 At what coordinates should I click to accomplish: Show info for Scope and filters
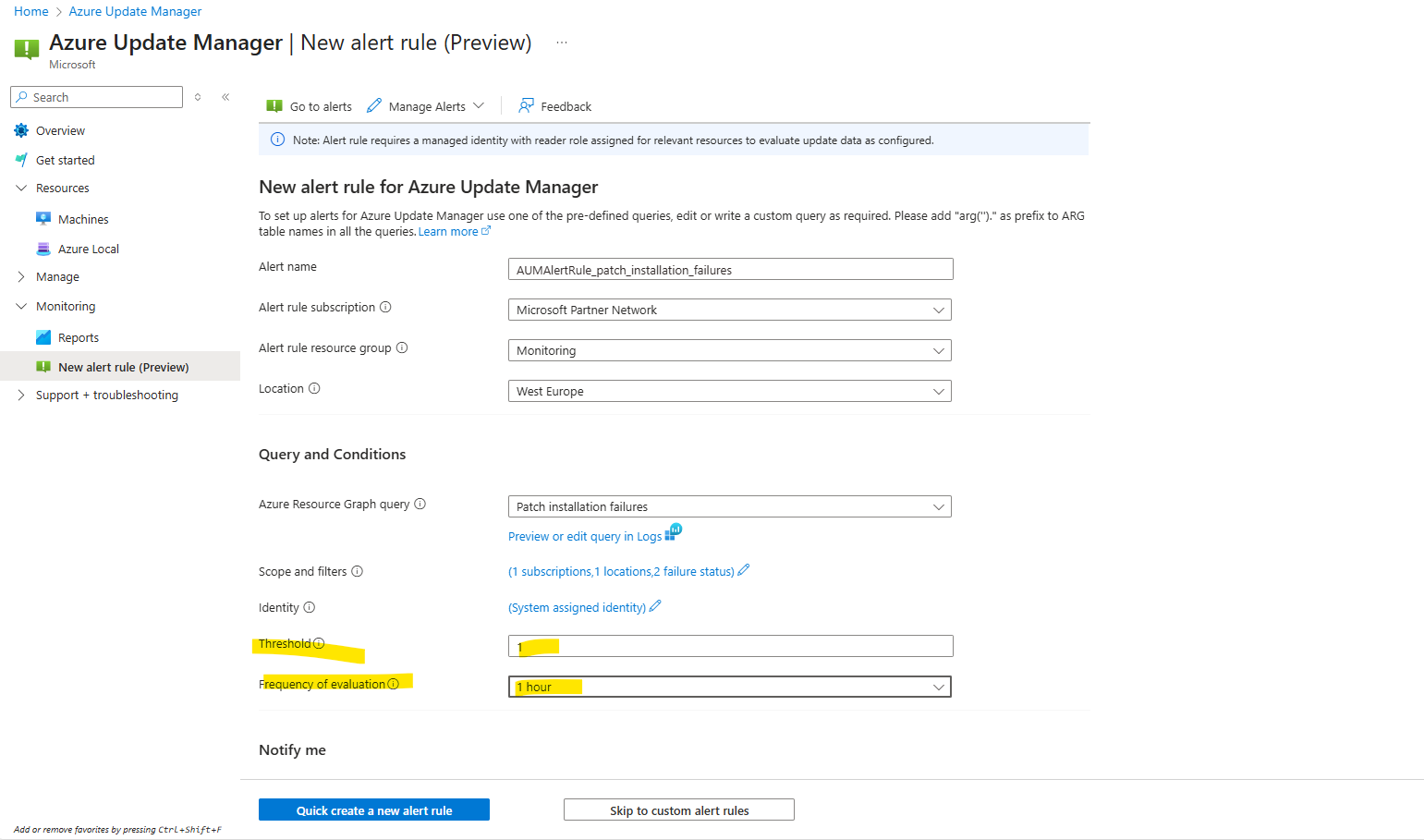[x=357, y=571]
